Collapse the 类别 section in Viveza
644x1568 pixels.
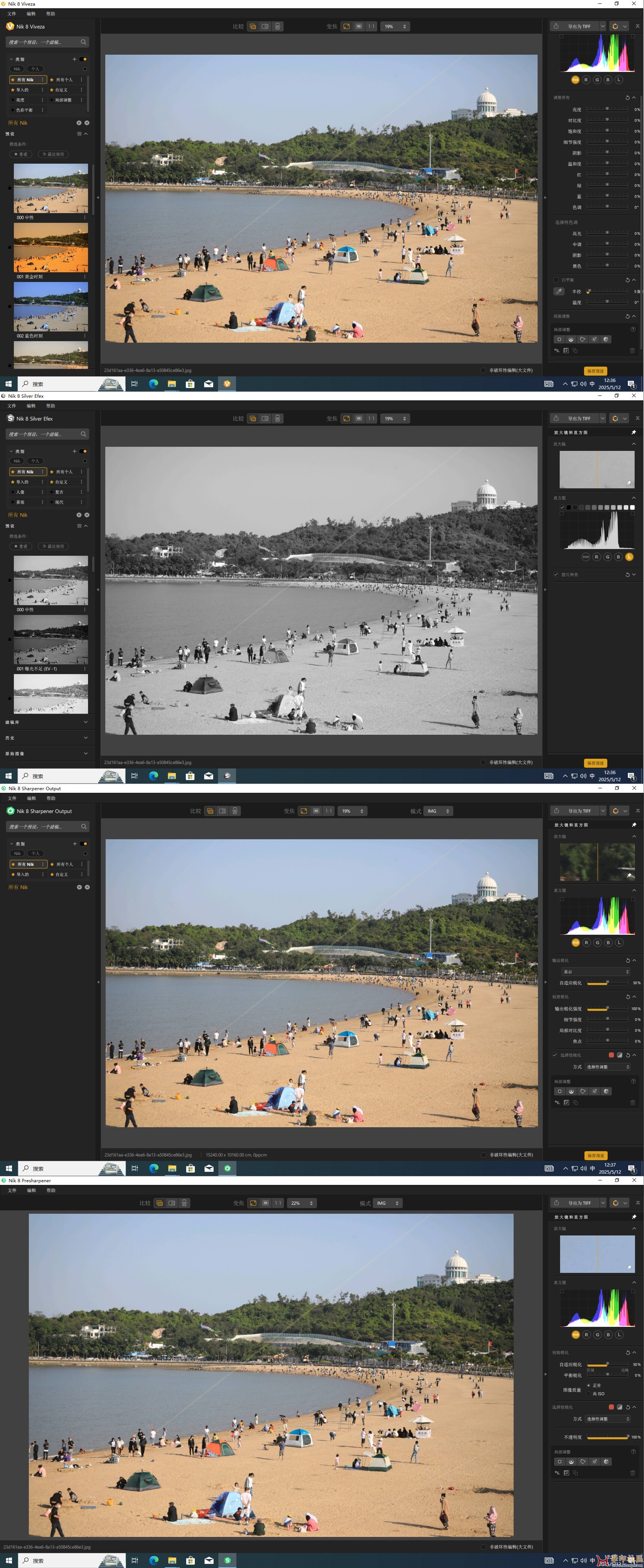pyautogui.click(x=11, y=59)
